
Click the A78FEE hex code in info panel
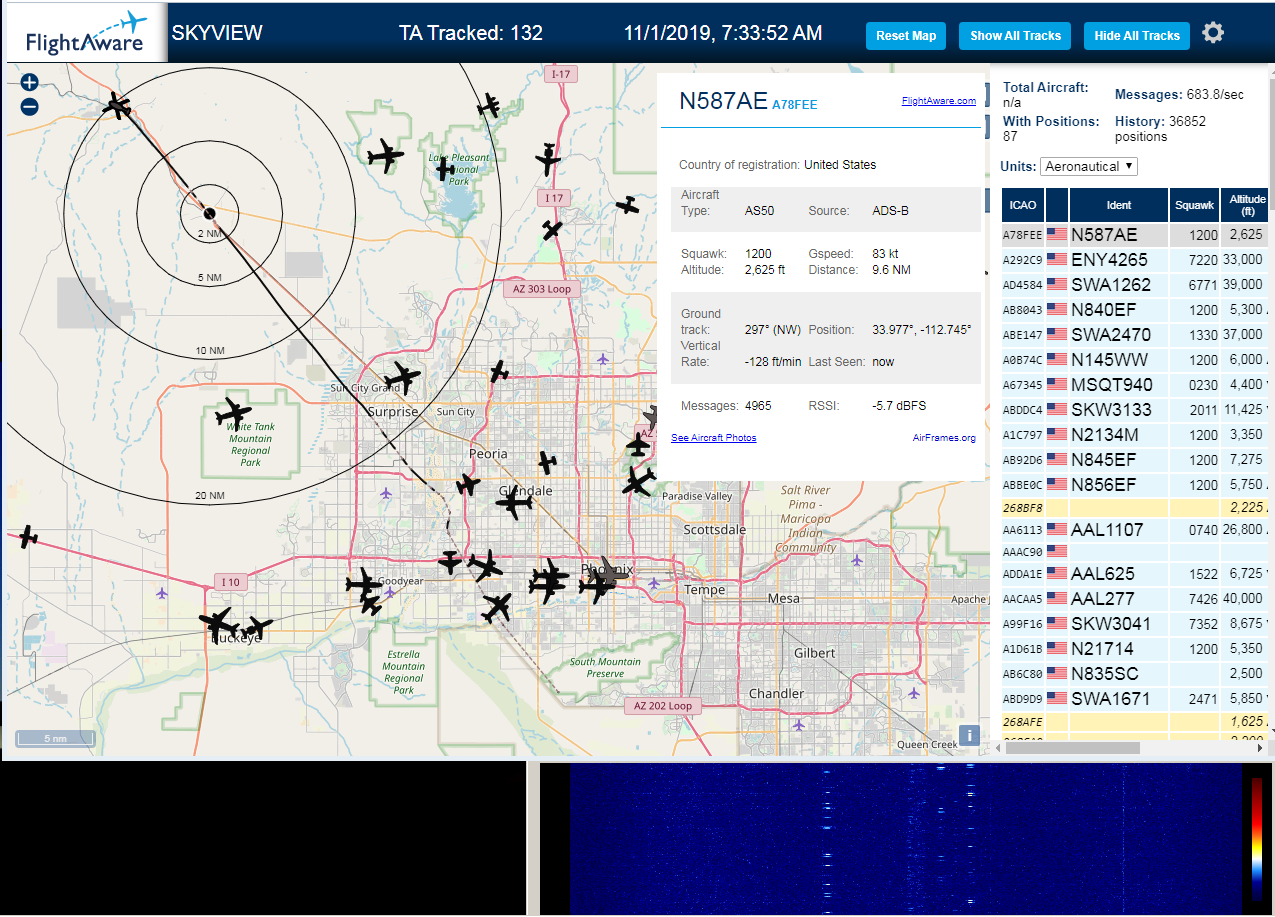795,104
